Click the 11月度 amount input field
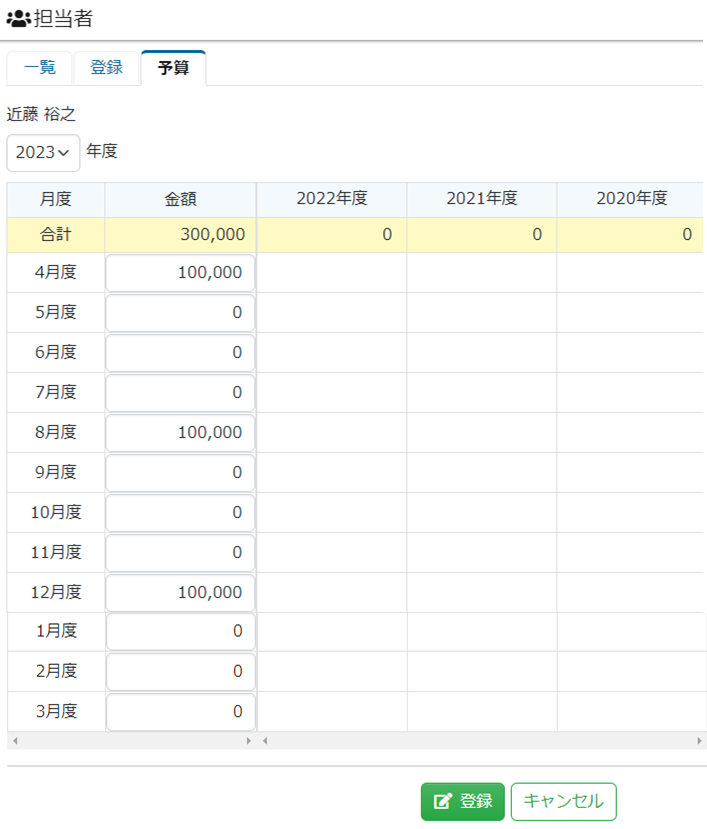 click(x=180, y=552)
